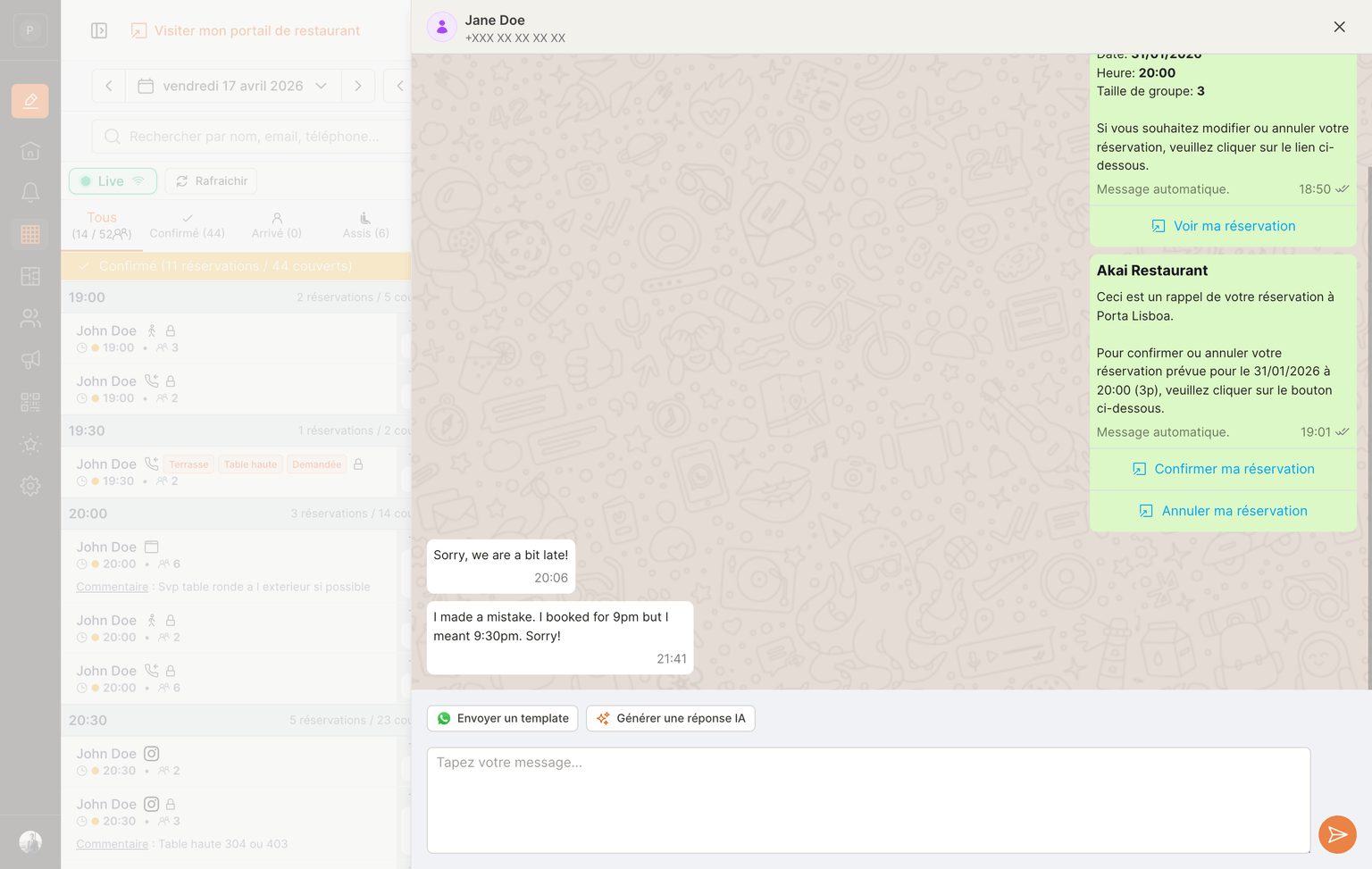Screen dimensions: 1372x869
Task: Click the Rechercher par nom search field
Action: pyautogui.click(x=252, y=137)
